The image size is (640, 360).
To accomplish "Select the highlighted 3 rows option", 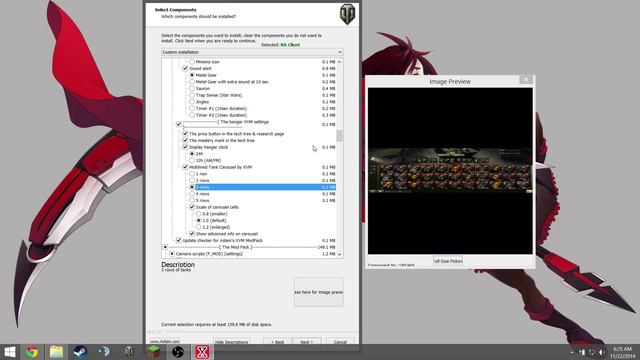I will (192, 187).
